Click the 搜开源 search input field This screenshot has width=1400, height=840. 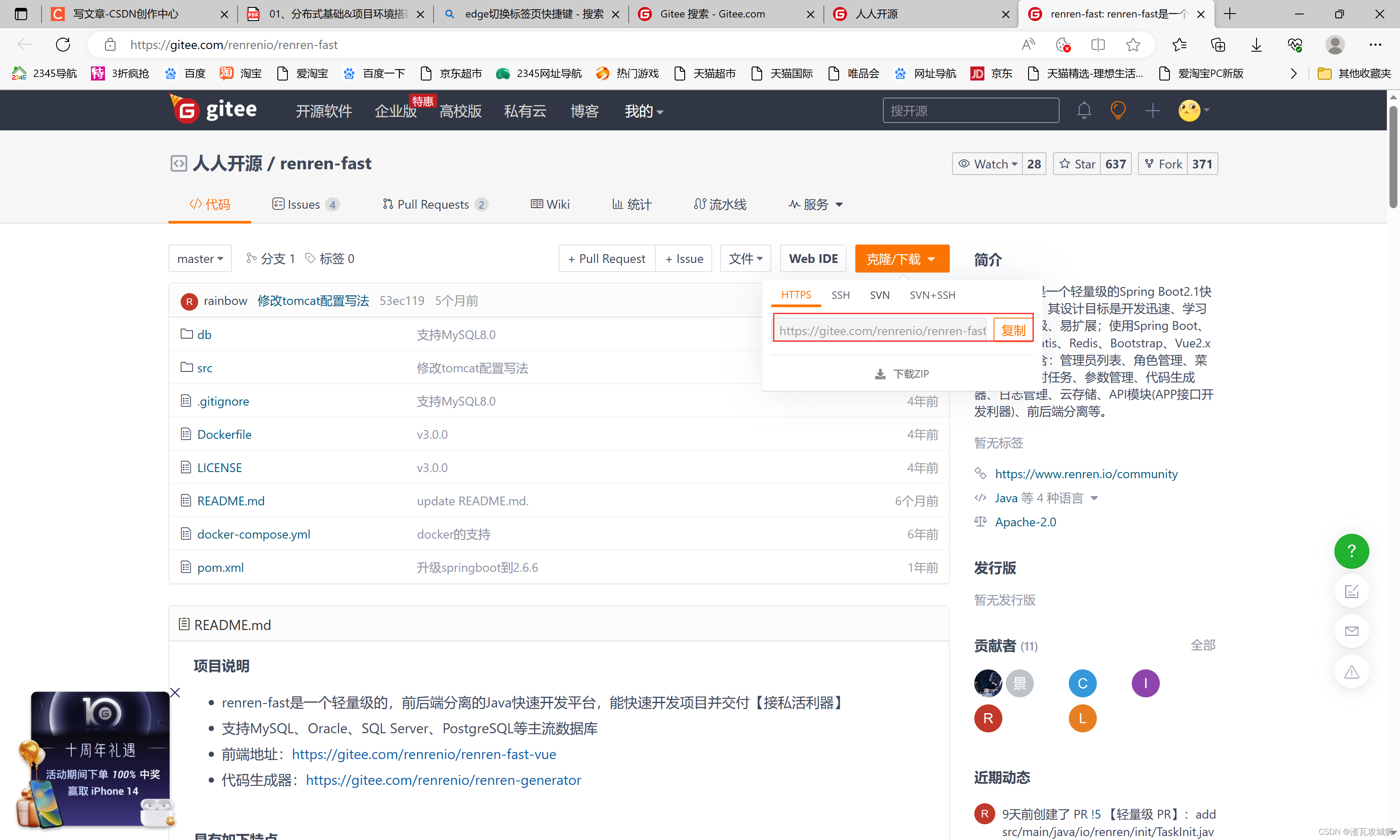pyautogui.click(x=970, y=110)
